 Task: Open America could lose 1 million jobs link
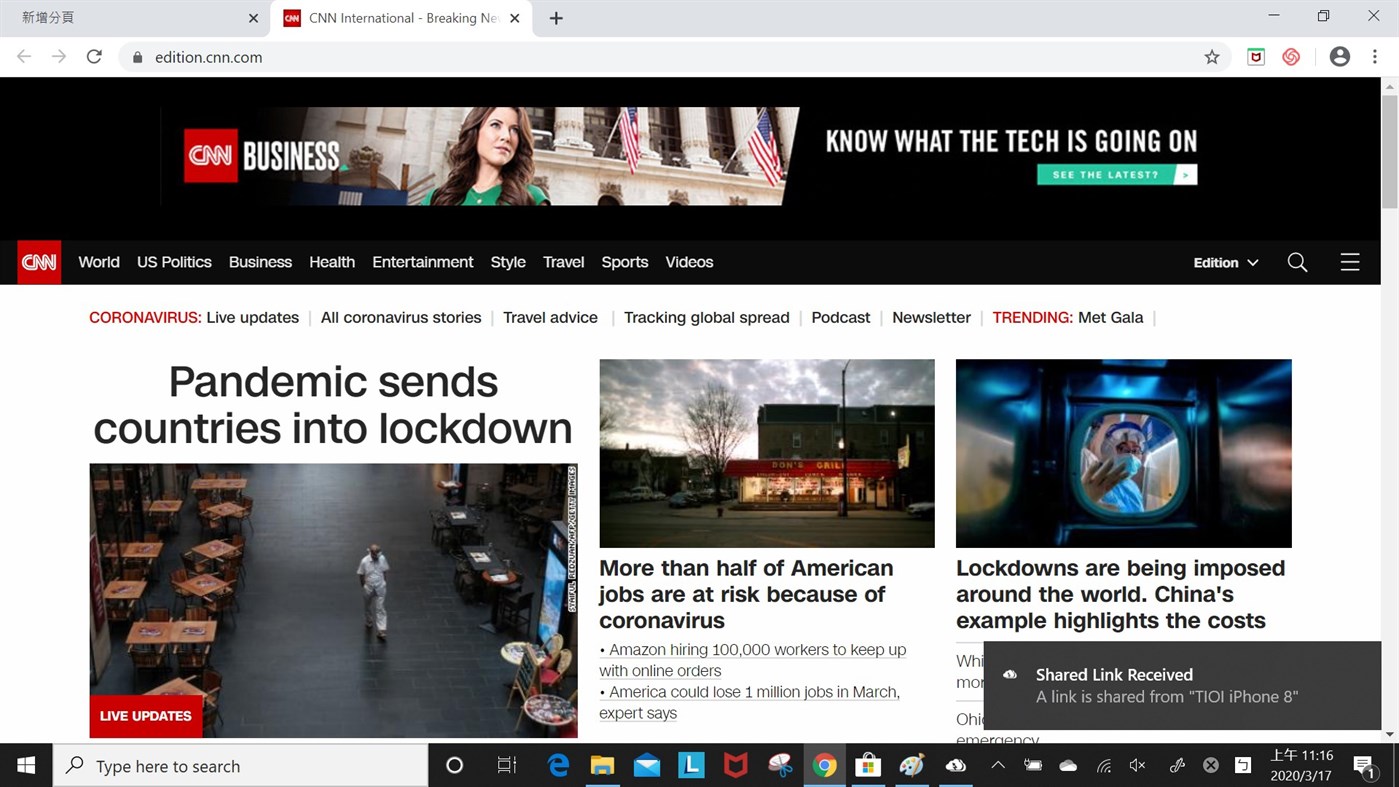[750, 702]
